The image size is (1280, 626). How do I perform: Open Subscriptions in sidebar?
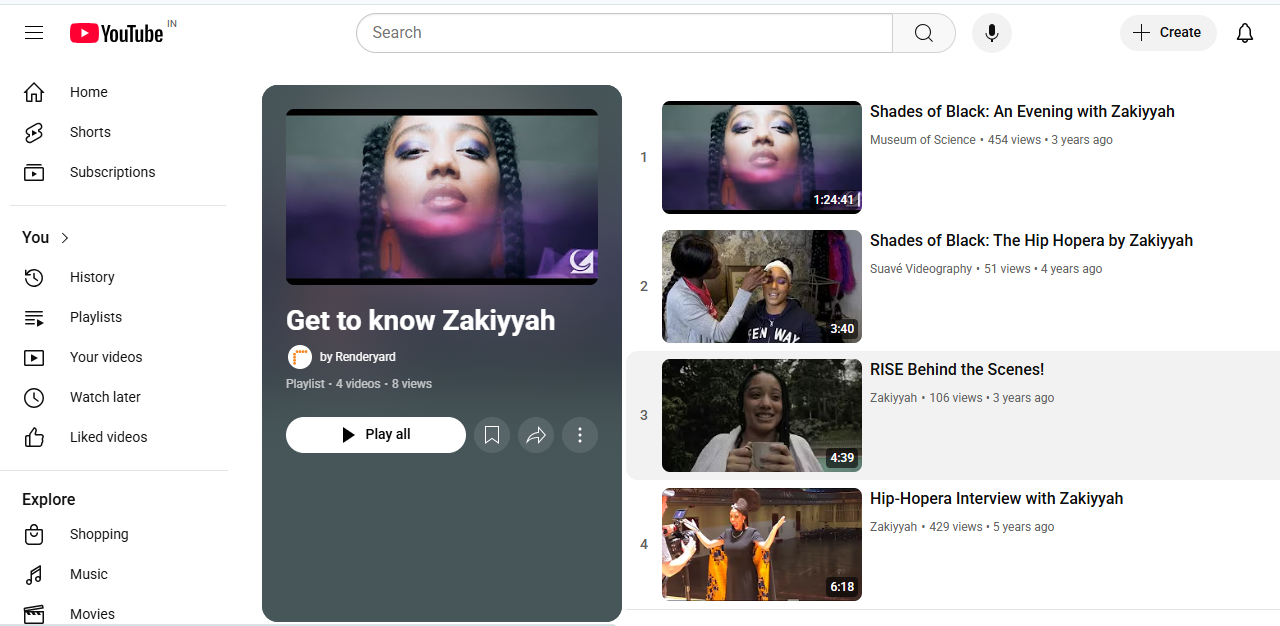pos(112,172)
